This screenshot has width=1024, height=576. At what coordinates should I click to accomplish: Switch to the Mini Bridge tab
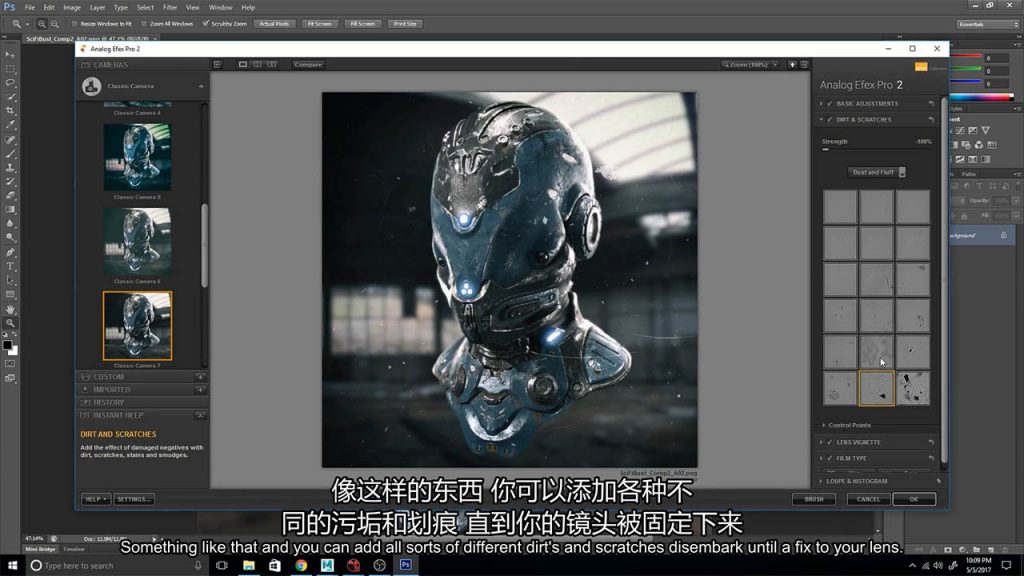[40, 550]
